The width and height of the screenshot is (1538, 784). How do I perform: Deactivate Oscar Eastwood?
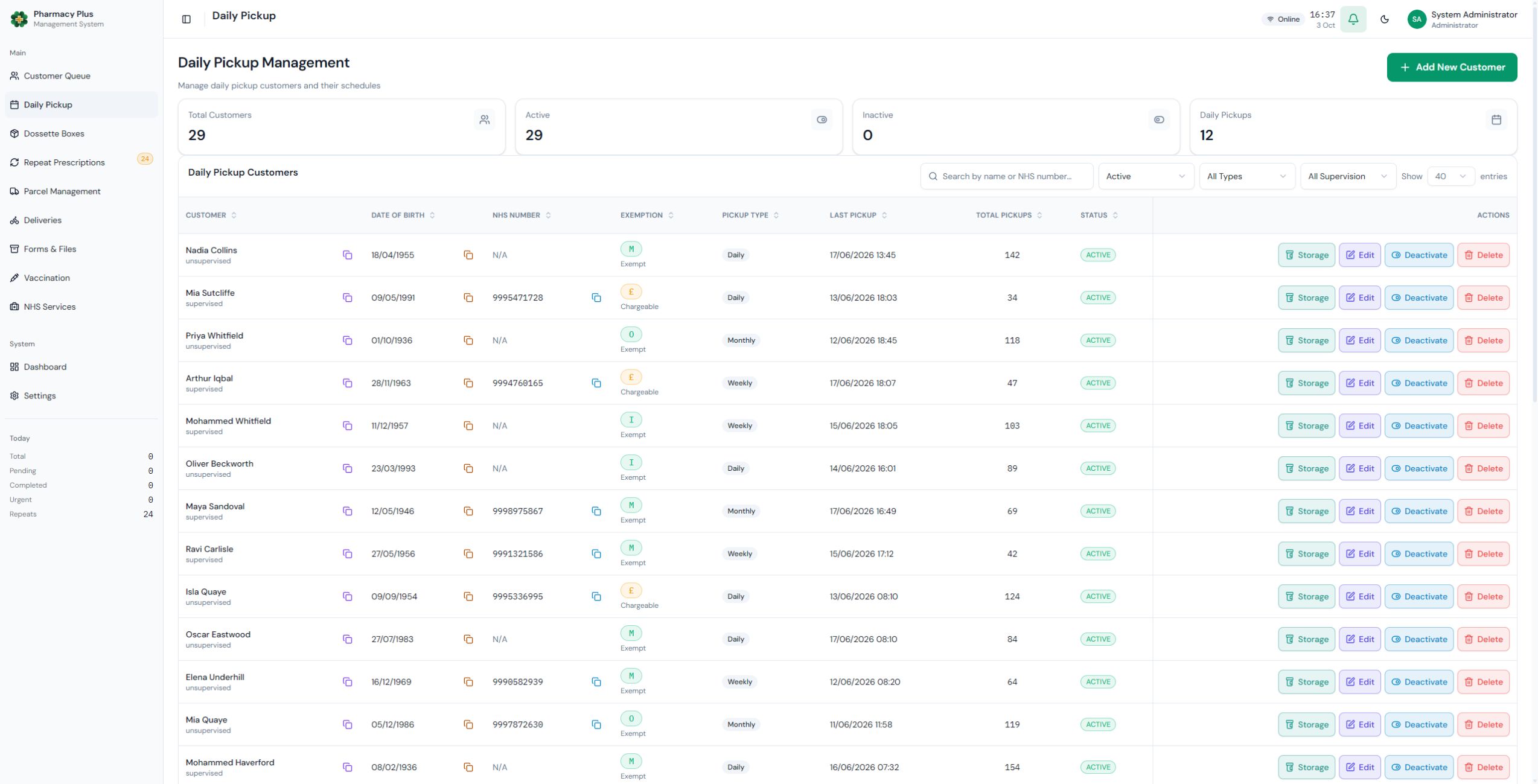coord(1419,640)
